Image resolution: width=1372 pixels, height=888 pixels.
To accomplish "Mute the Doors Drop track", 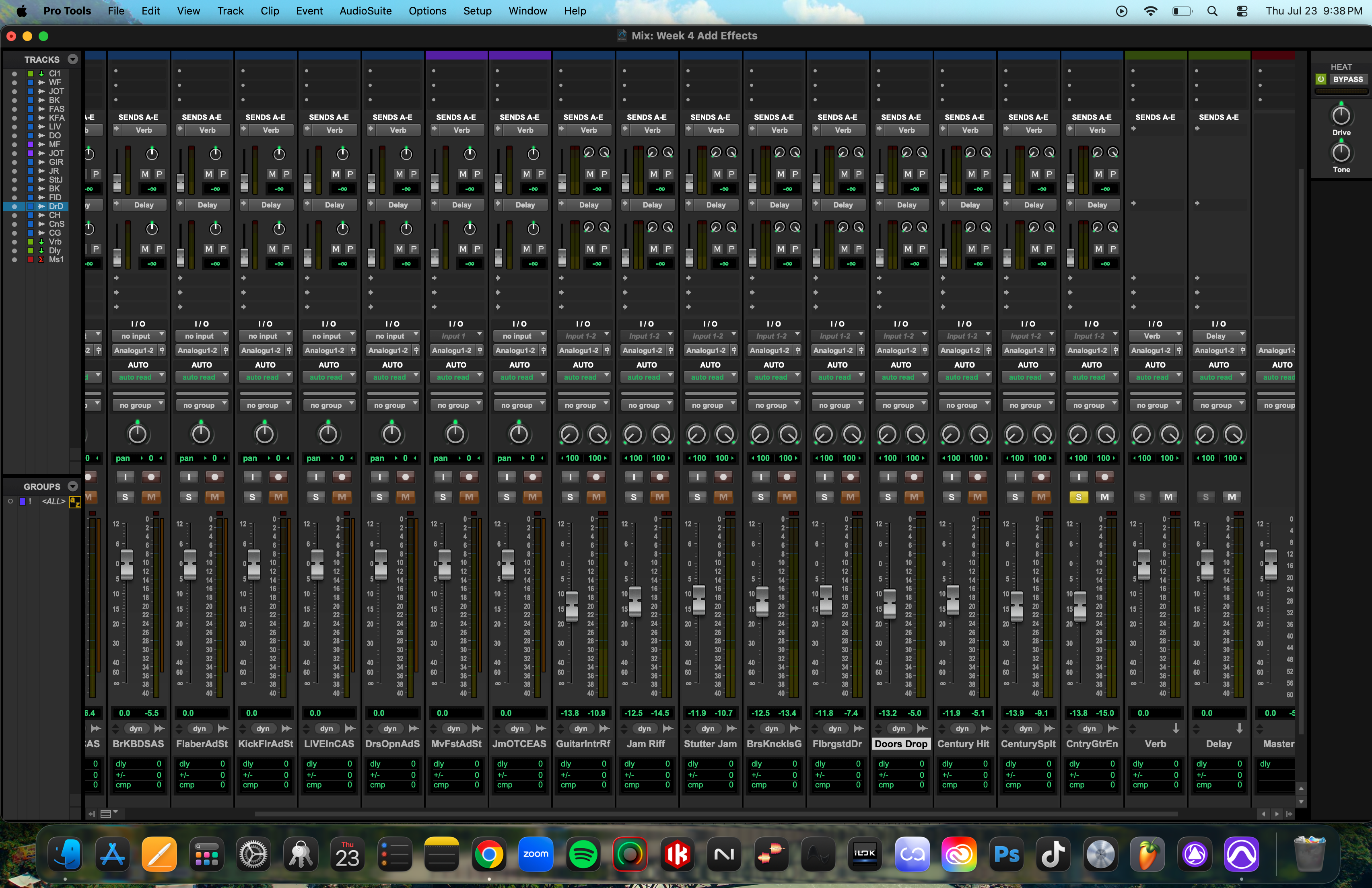I will pos(914,497).
